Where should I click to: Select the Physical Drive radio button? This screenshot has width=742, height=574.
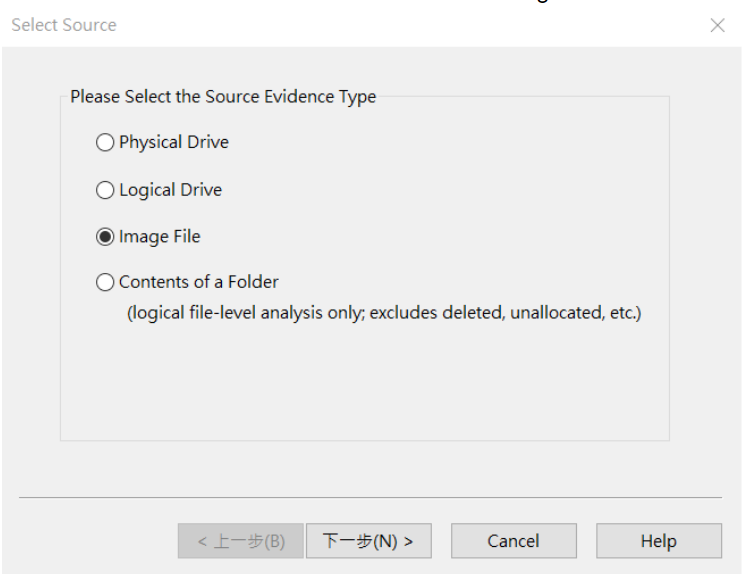tap(105, 143)
